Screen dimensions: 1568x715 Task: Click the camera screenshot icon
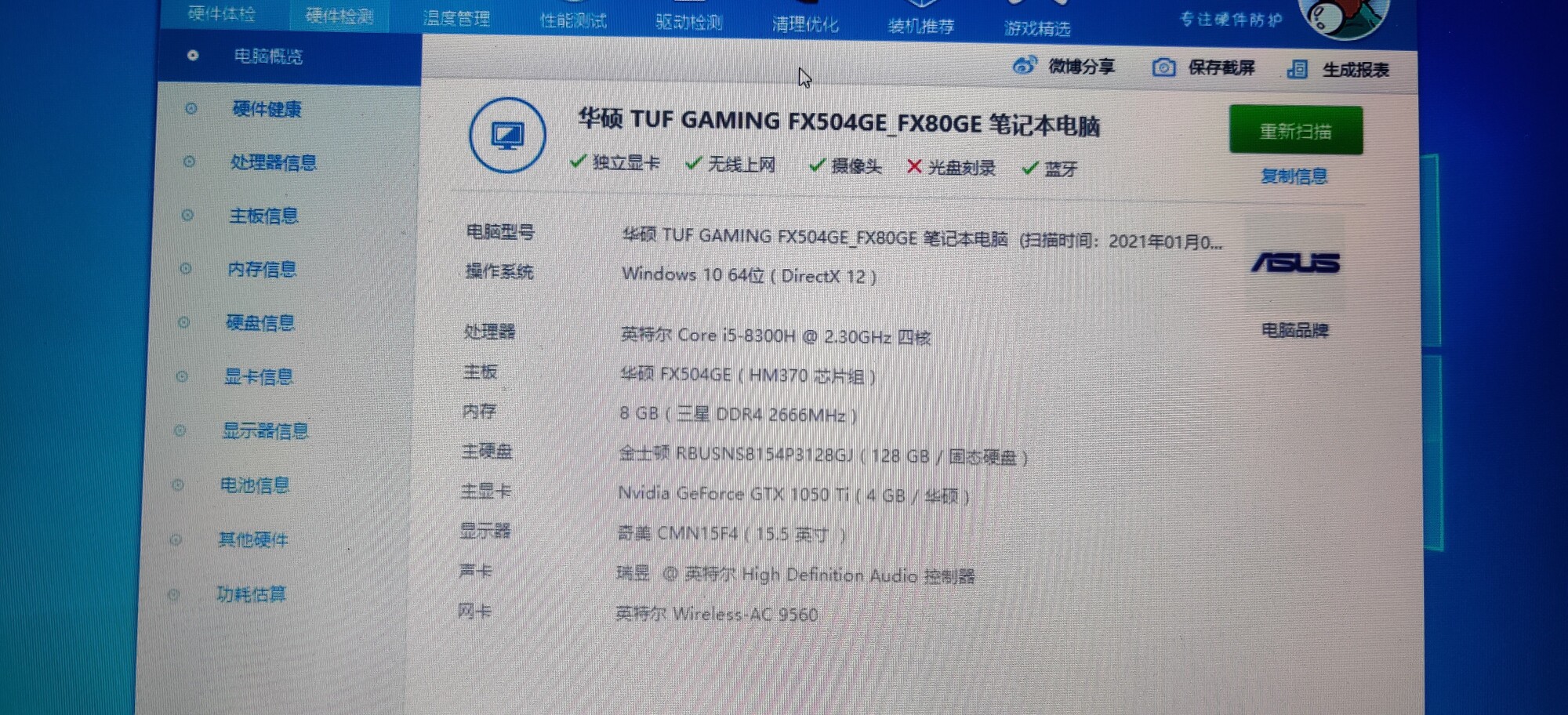(1163, 67)
